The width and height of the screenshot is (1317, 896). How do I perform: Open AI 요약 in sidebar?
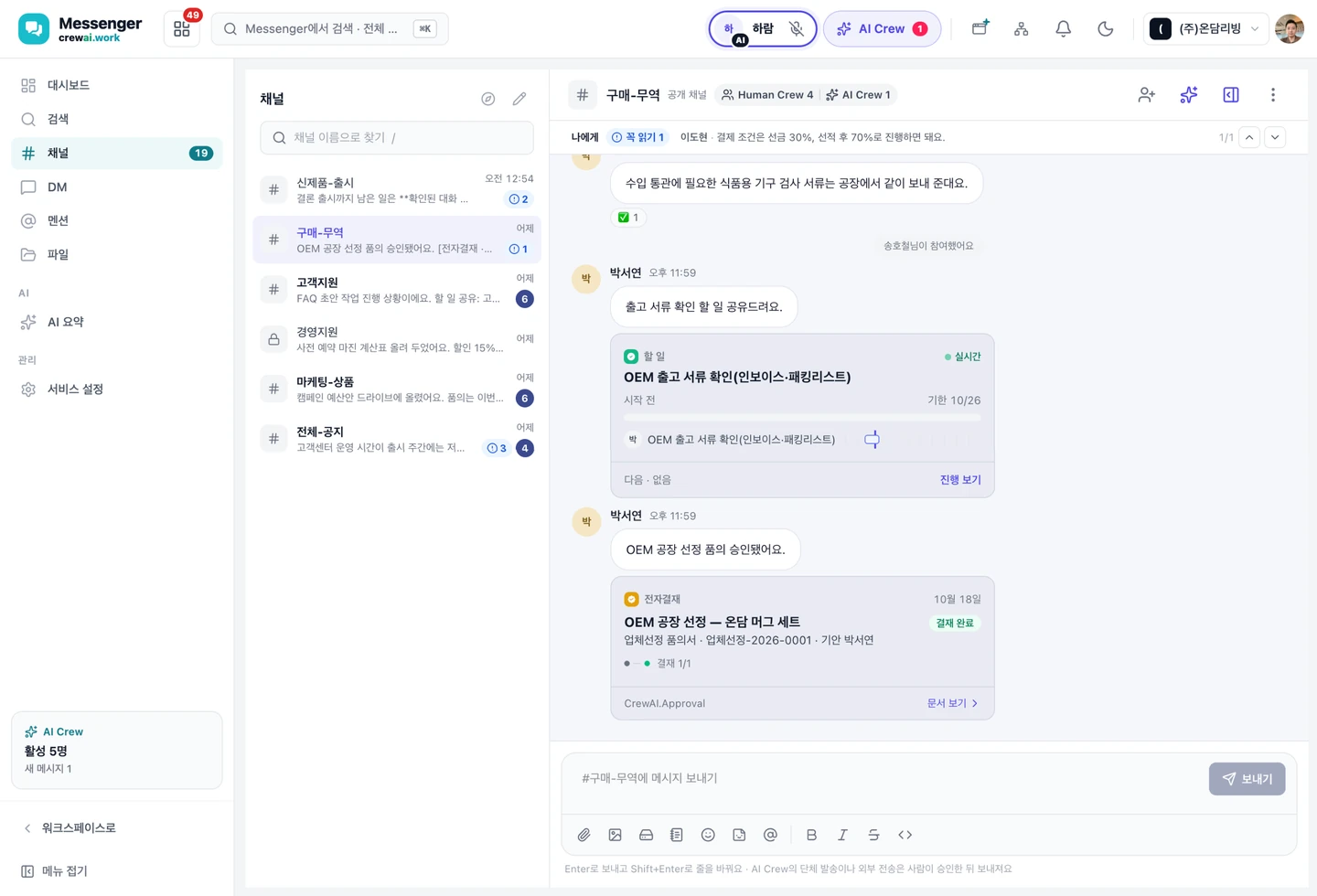tap(117, 322)
